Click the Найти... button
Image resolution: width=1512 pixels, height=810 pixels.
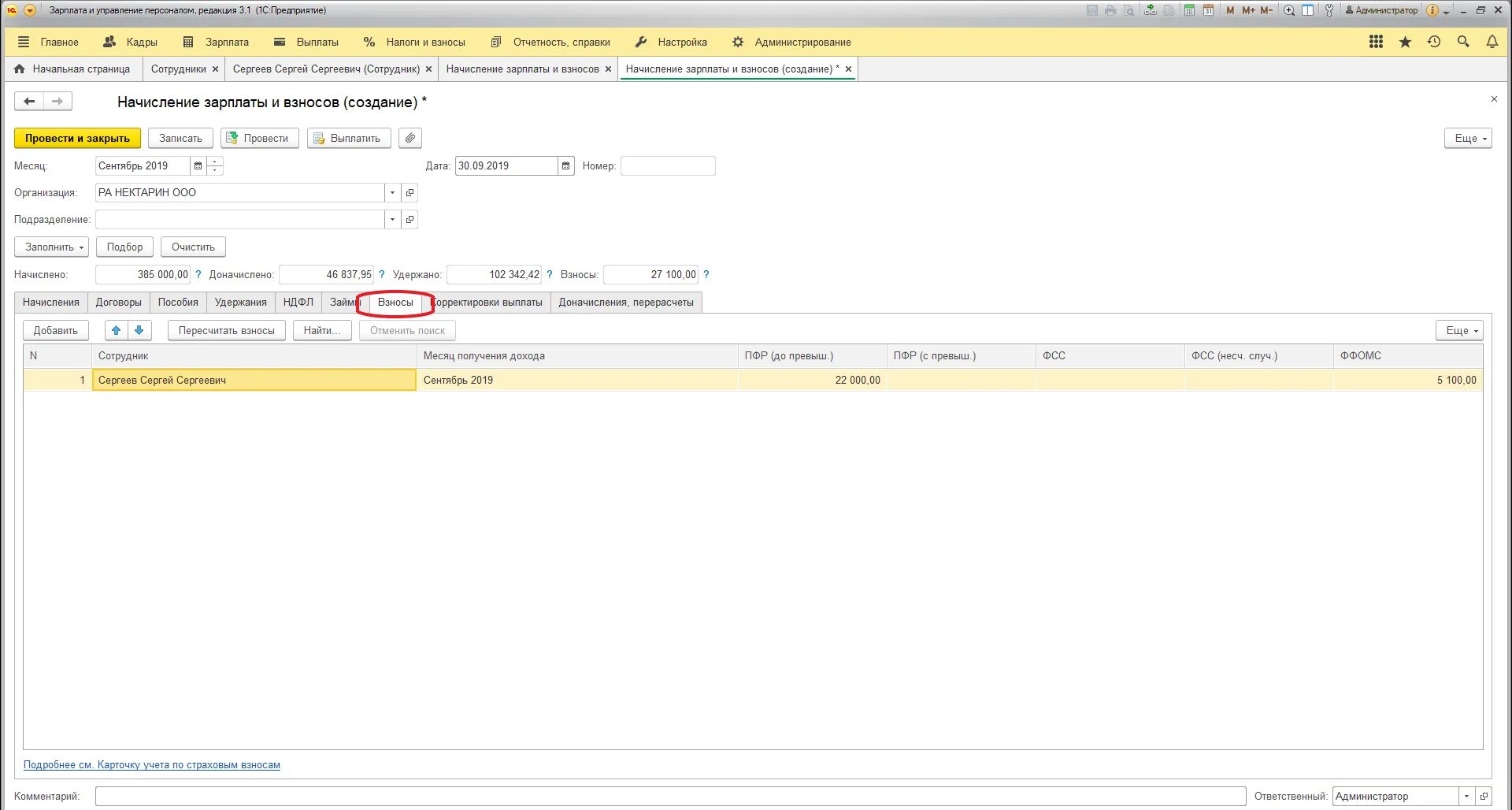(322, 330)
